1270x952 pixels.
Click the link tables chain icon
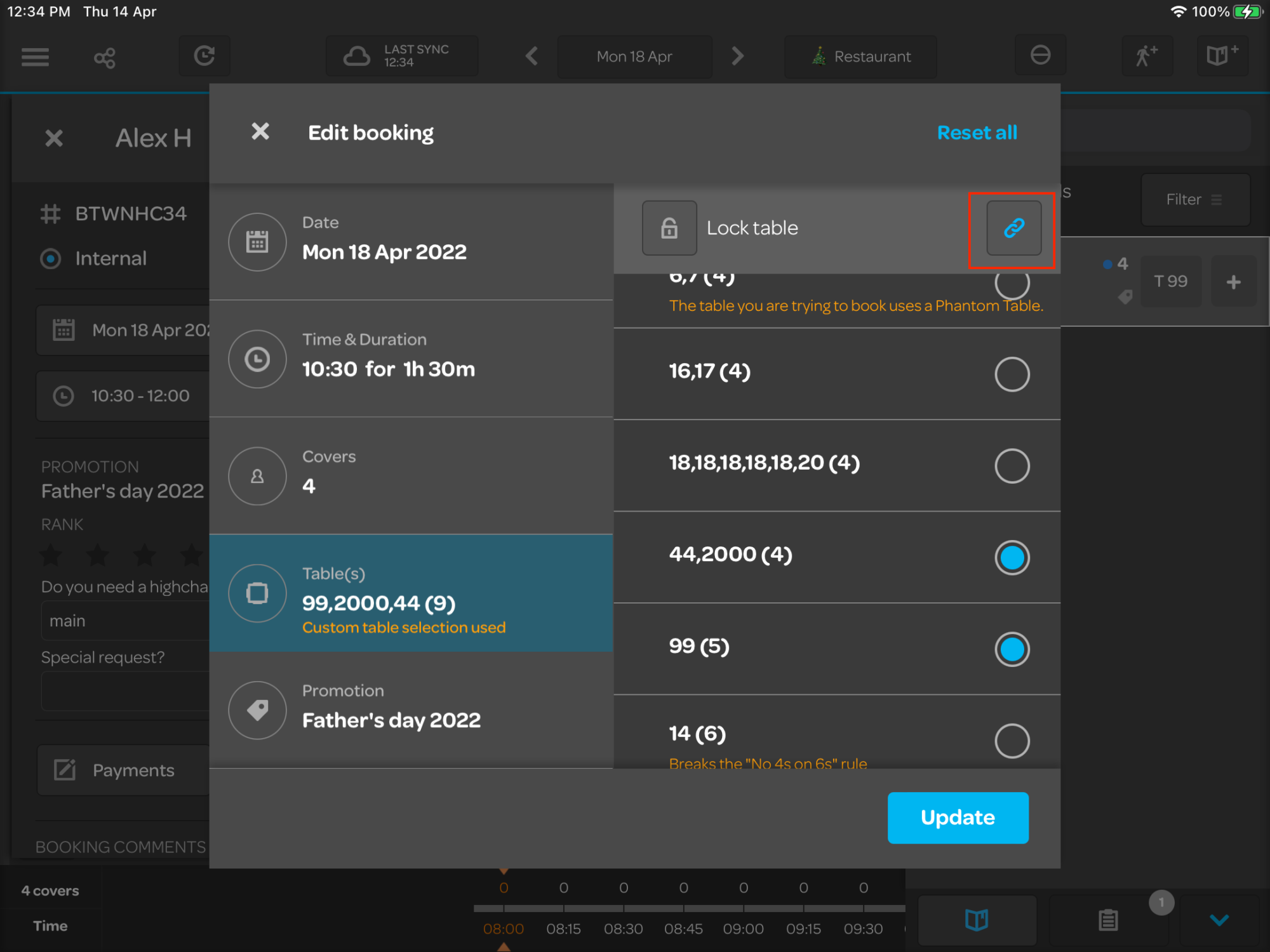(x=1013, y=228)
